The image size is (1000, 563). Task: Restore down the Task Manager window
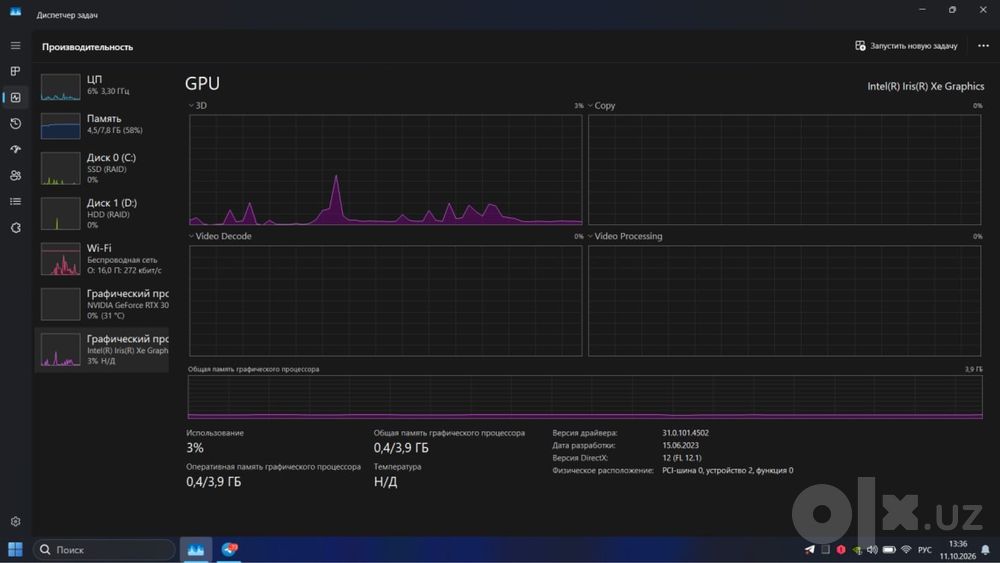click(x=952, y=10)
